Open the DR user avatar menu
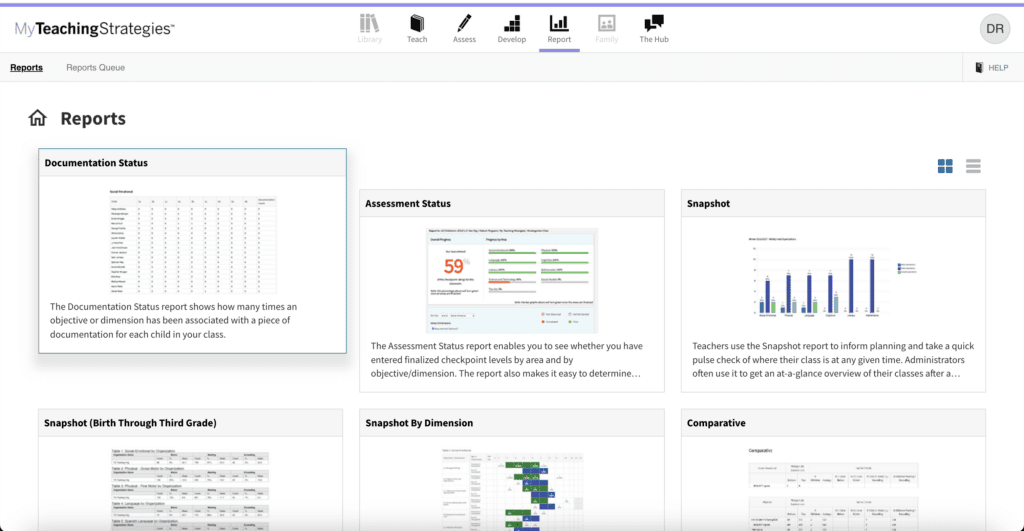Screen dimensions: 1024x531 click(994, 28)
